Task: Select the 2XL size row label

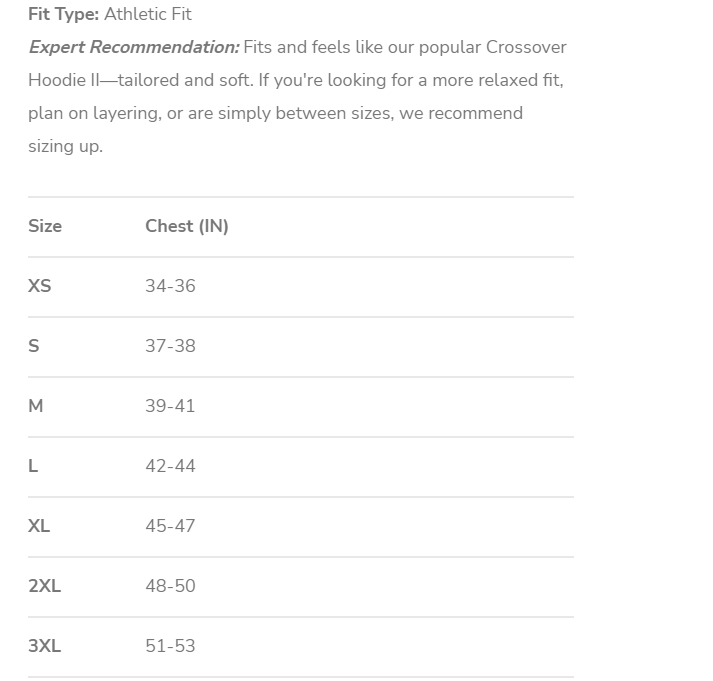Action: point(45,586)
